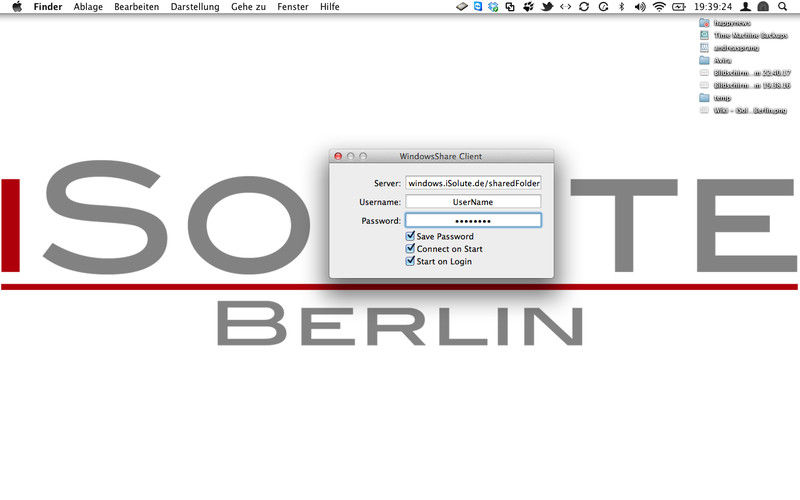
Task: Close the WindowsShare Client window
Action: pyautogui.click(x=338, y=156)
